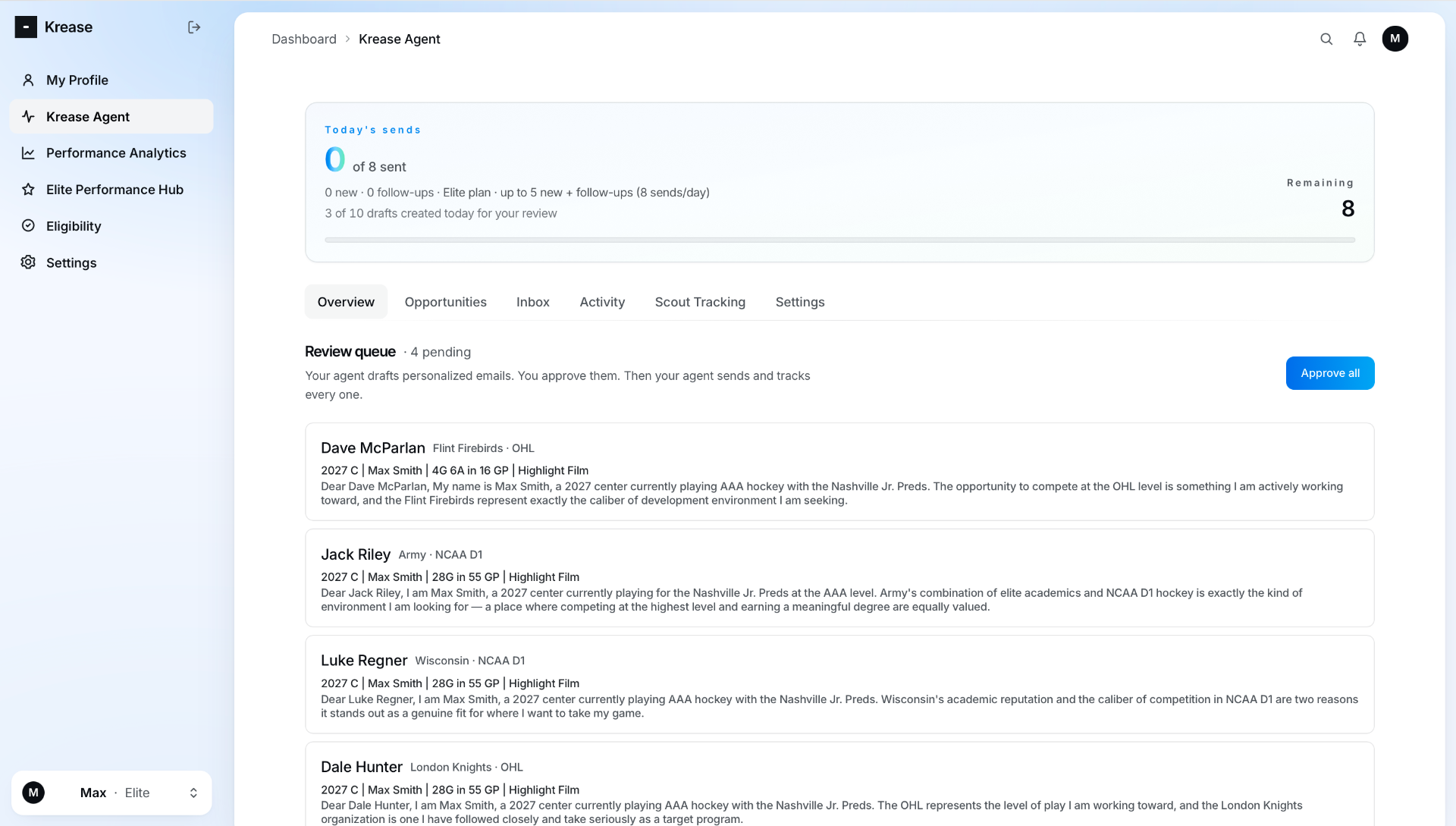Screen dimensions: 1456x826
Task: Open Elite Performance Hub
Action: [111, 189]
